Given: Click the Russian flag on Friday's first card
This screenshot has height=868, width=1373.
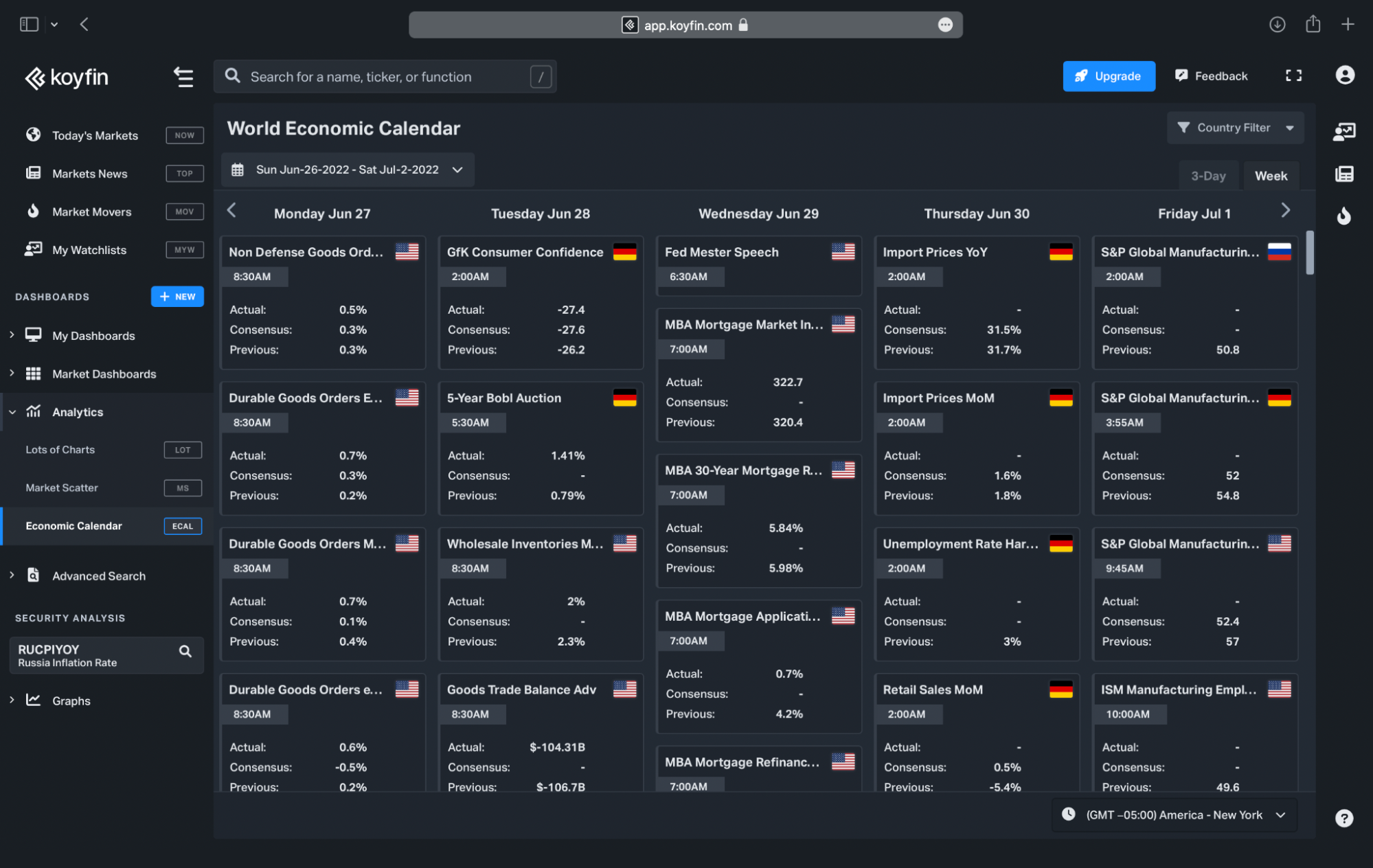Looking at the screenshot, I should [1279, 252].
